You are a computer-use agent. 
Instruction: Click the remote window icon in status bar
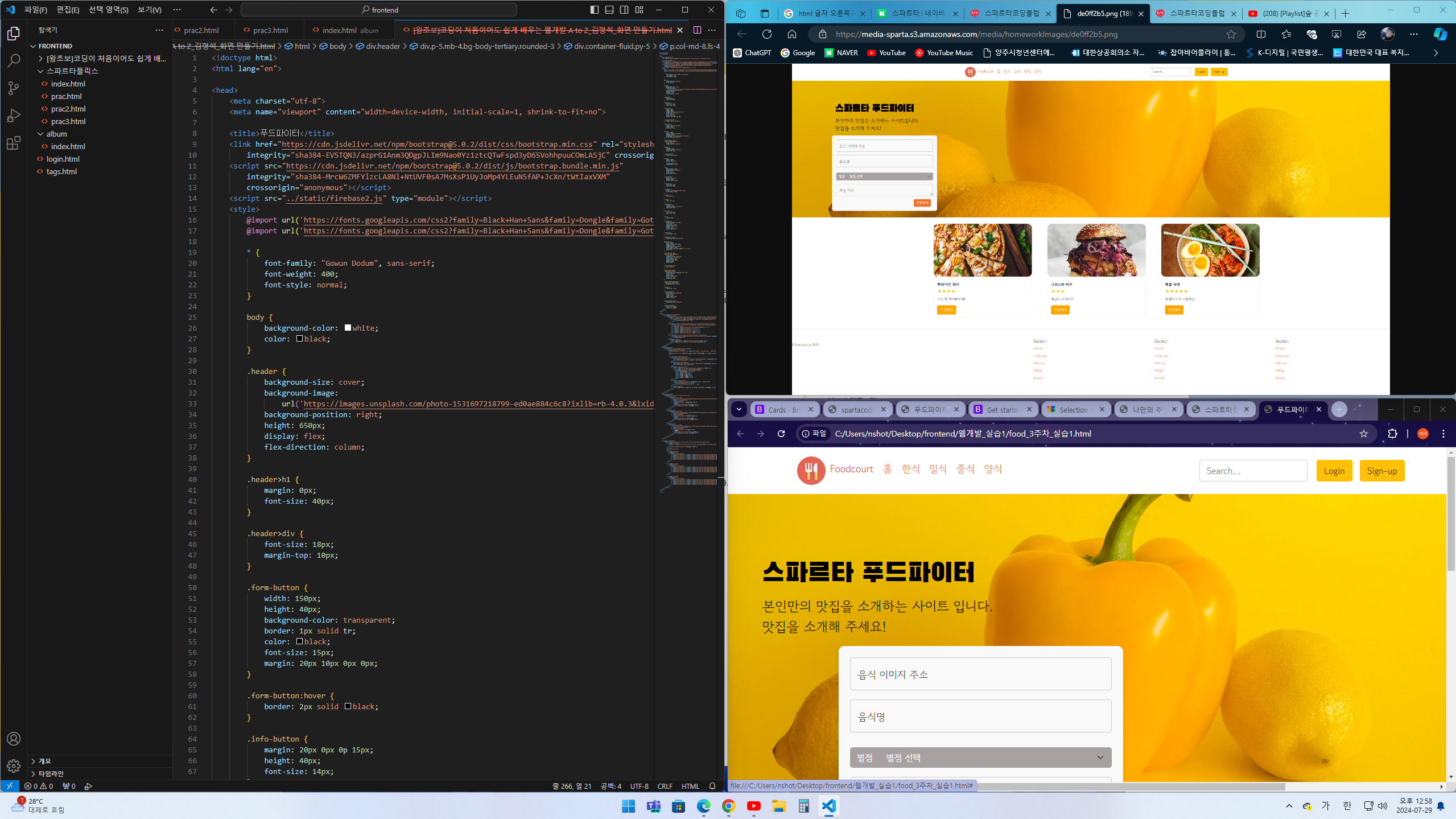click(9, 786)
